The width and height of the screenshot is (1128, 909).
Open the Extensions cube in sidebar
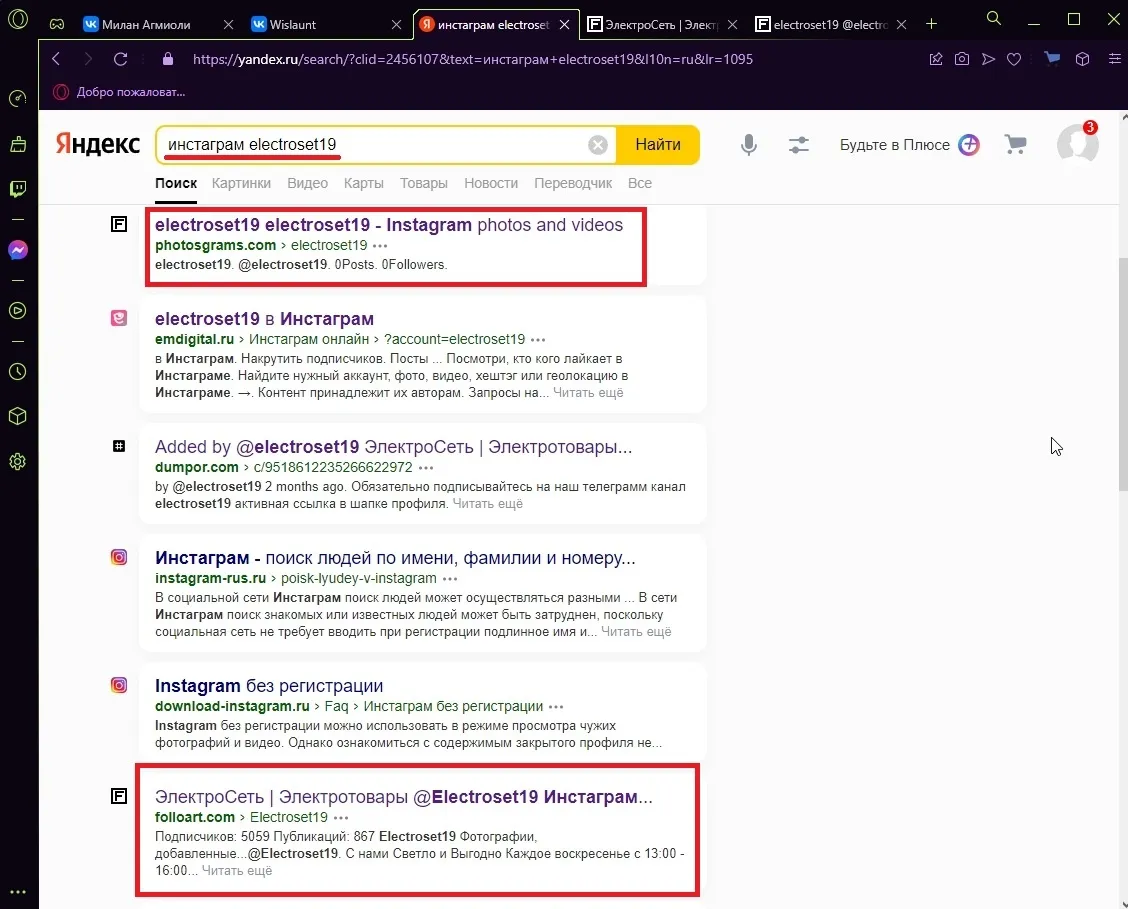click(x=18, y=416)
